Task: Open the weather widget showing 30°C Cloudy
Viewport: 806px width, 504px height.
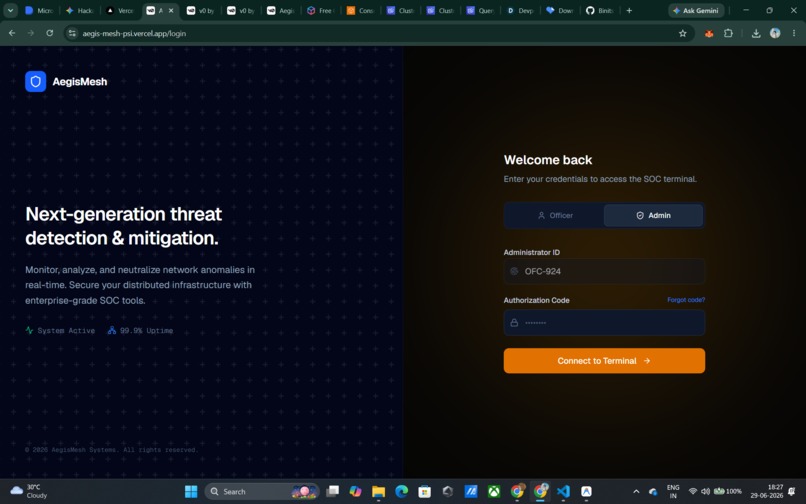Action: coord(30,492)
